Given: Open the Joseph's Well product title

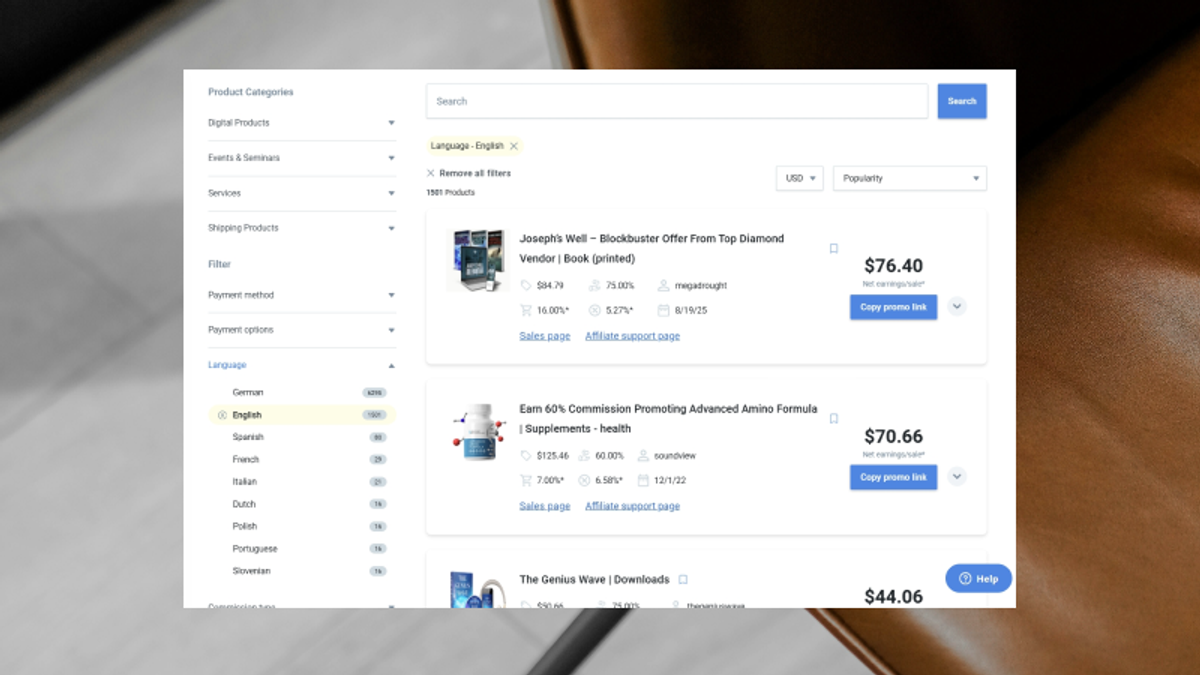Looking at the screenshot, I should tap(652, 249).
